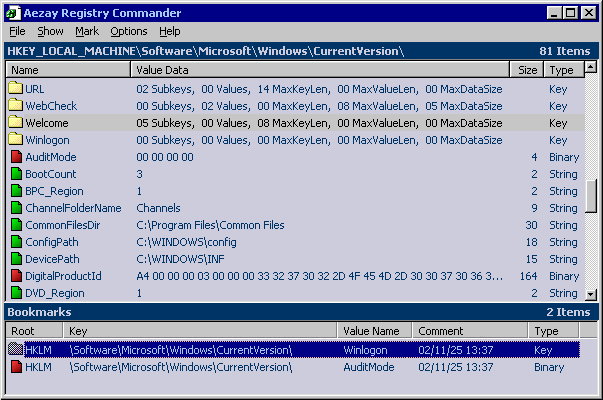Click the 'C:\WINDOWS\config' value data
Viewport: 603px width, 400px height.
pyautogui.click(x=187, y=242)
